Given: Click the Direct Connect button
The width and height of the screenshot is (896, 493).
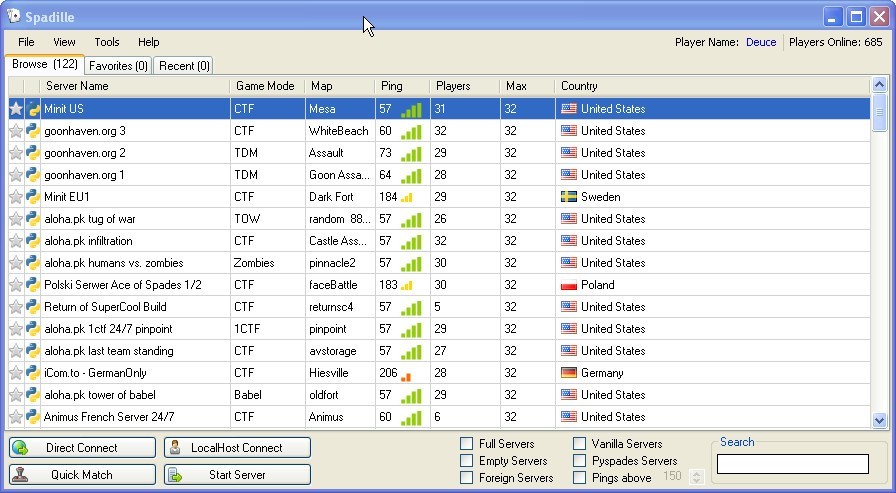Looking at the screenshot, I should (82, 448).
